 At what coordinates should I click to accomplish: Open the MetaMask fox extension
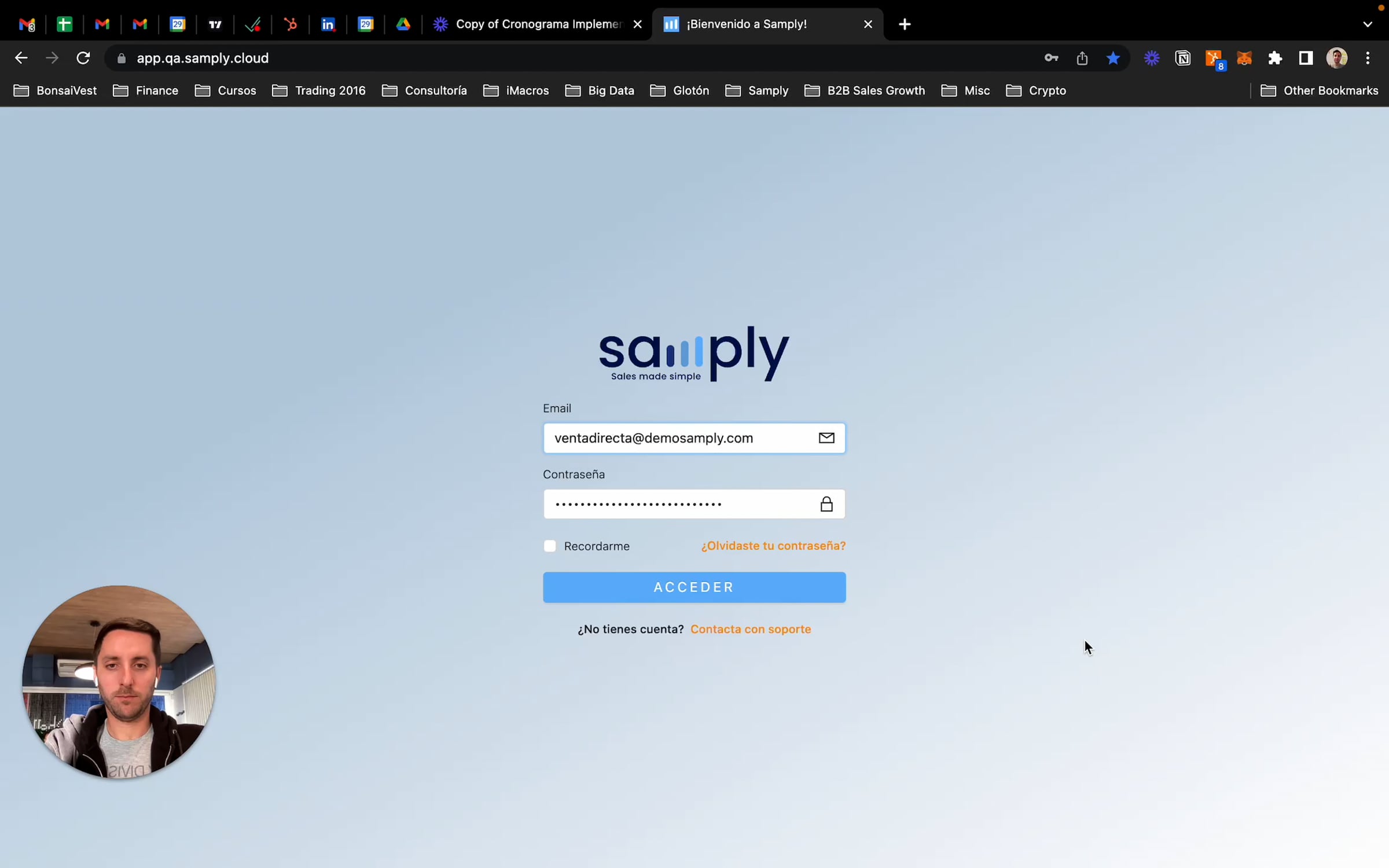click(x=1244, y=58)
